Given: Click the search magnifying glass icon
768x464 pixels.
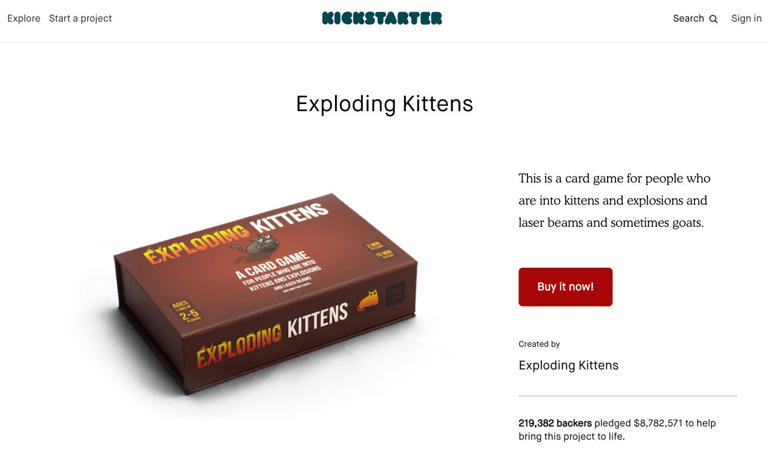Looking at the screenshot, I should click(713, 19).
